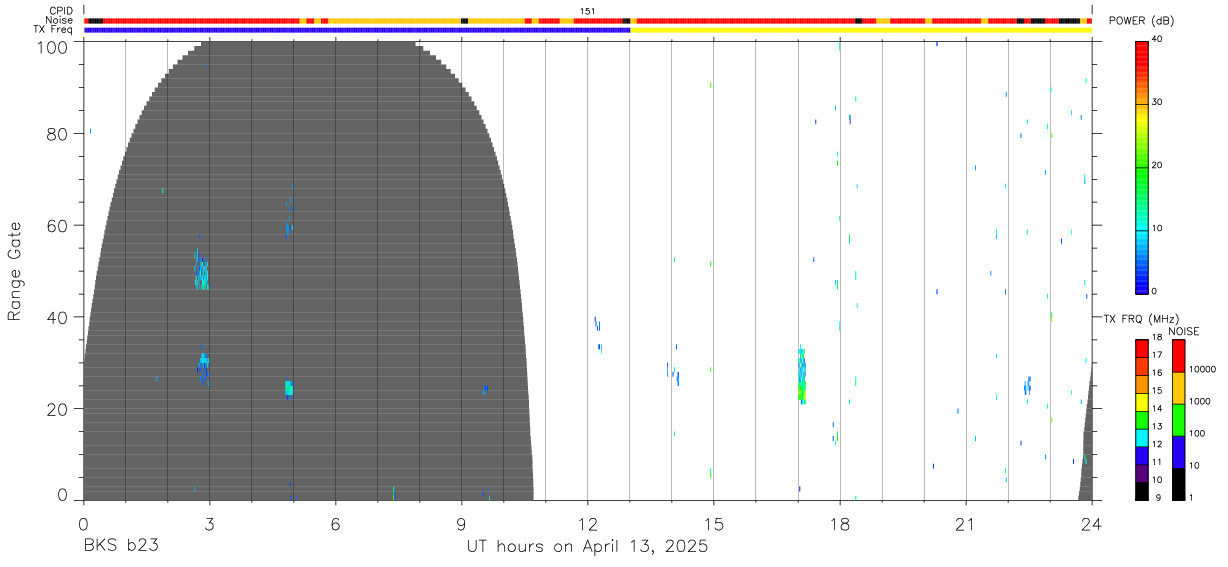Click the echo cluster near 5 UT, gate 24
Viewport: 1228px width, 567px height.
[289, 388]
